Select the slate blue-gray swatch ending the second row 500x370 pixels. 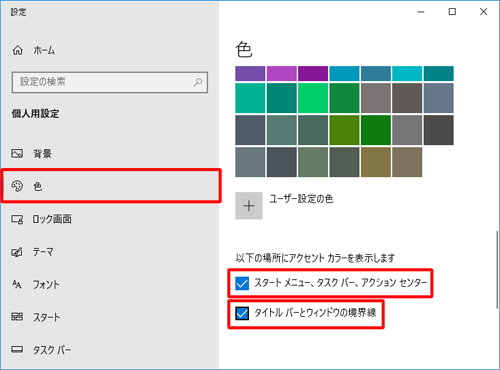(x=439, y=98)
